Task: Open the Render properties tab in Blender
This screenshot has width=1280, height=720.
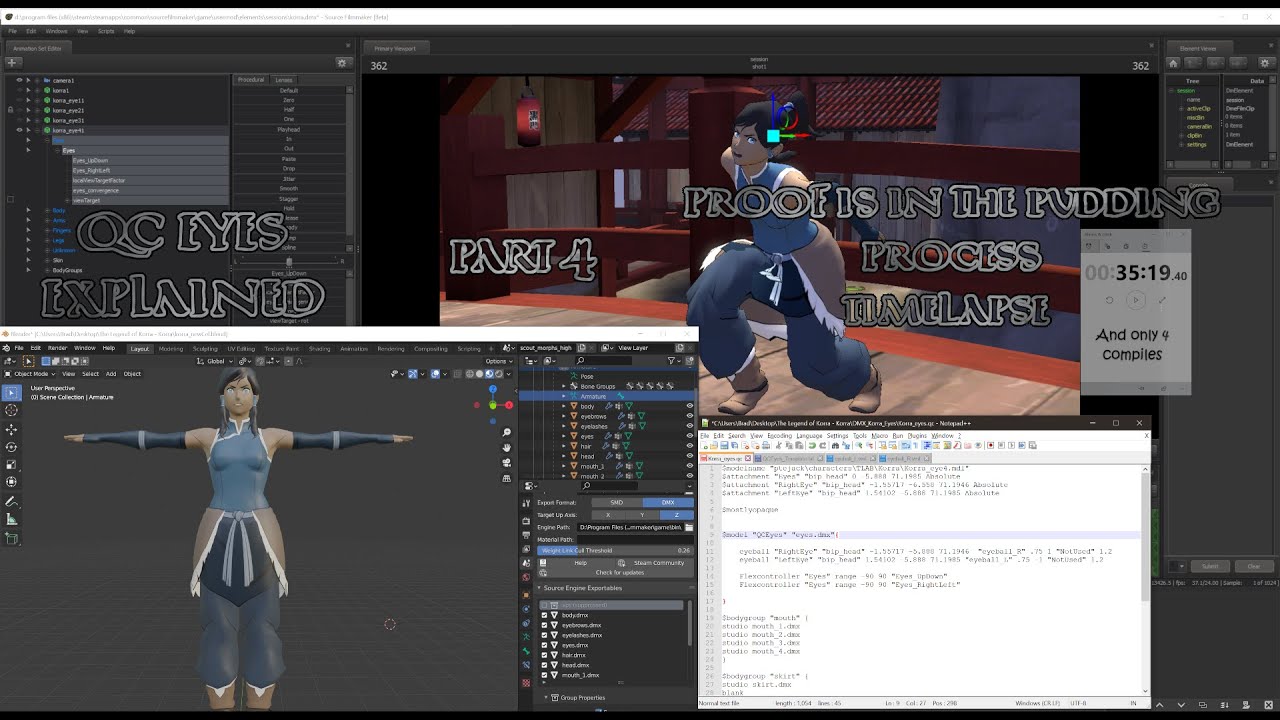Action: point(527,521)
